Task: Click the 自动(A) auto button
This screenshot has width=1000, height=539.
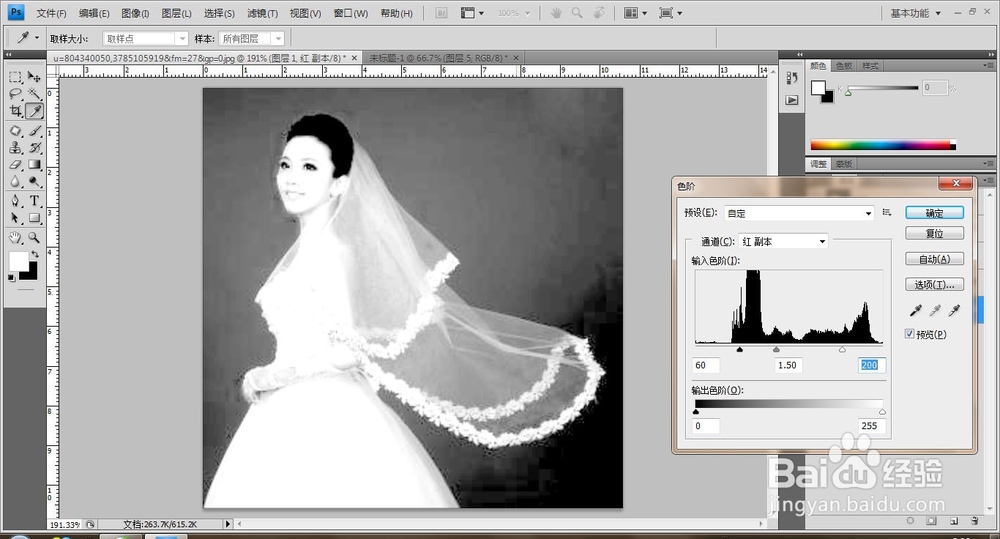Action: coord(934,259)
